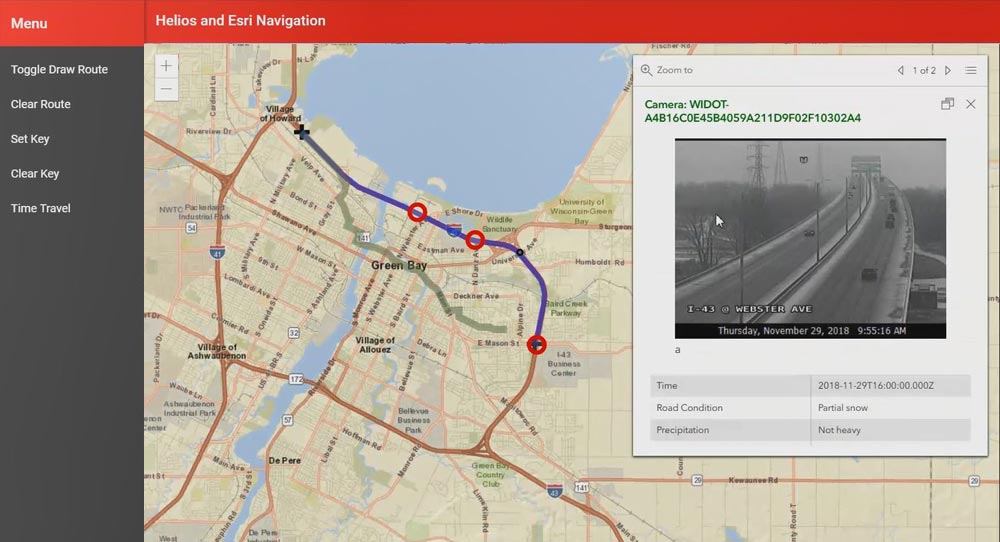The width and height of the screenshot is (1000, 542).
Task: Select Clear Route from the sidebar
Action: pyautogui.click(x=41, y=104)
